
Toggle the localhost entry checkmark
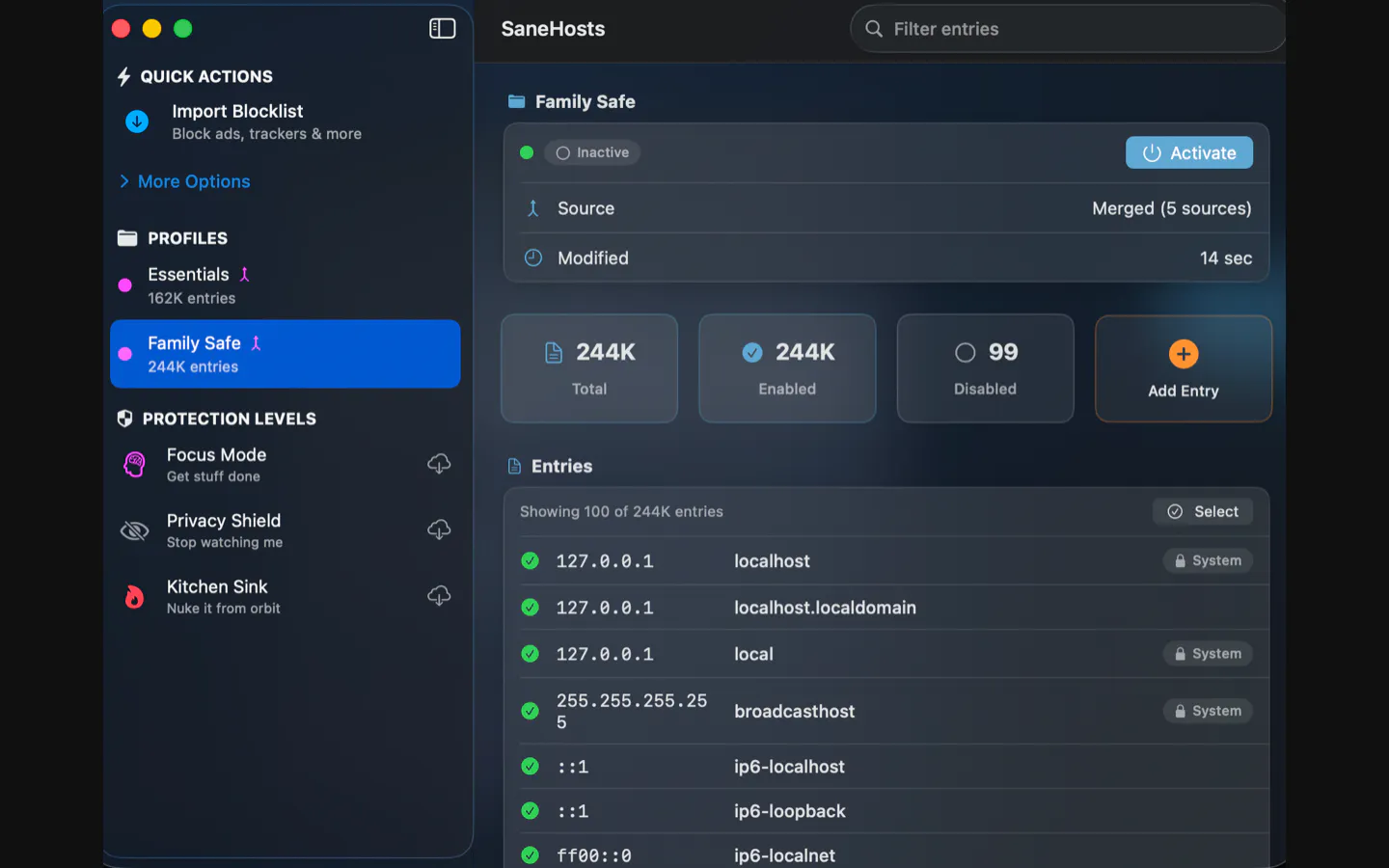point(531,560)
